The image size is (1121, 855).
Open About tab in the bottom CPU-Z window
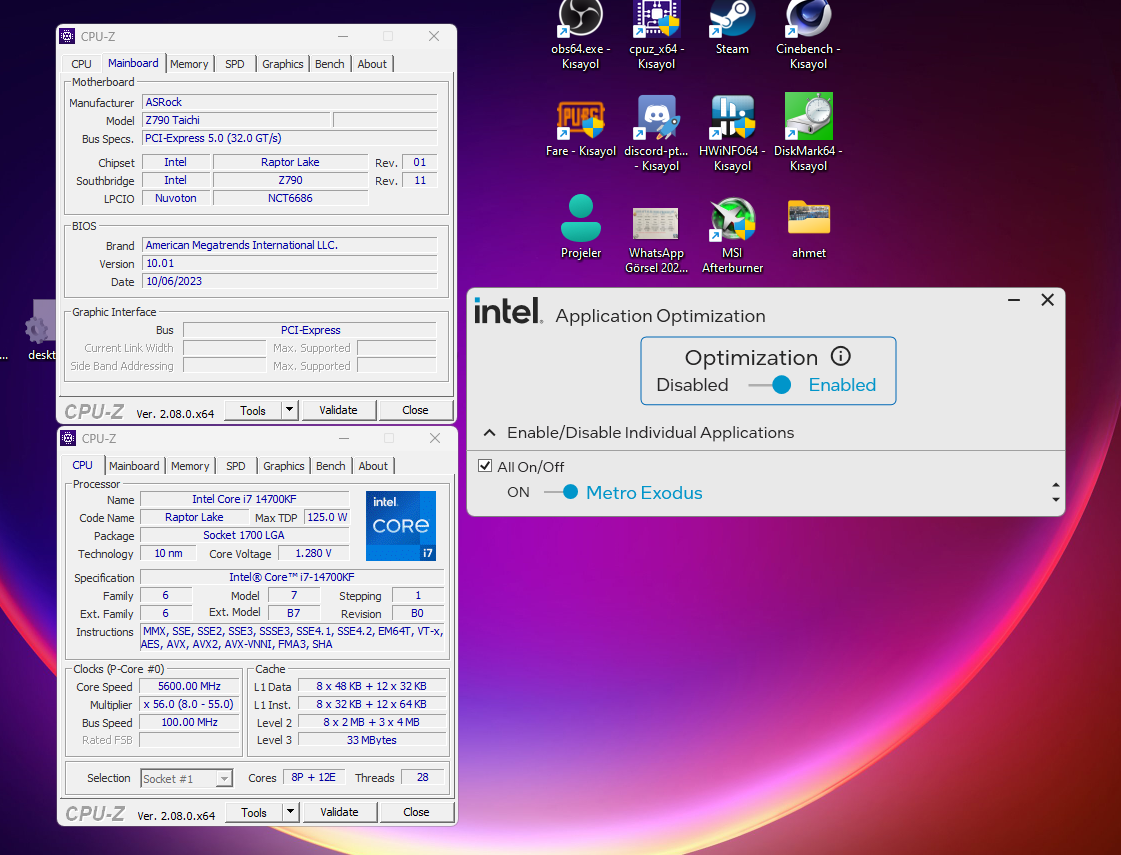373,465
